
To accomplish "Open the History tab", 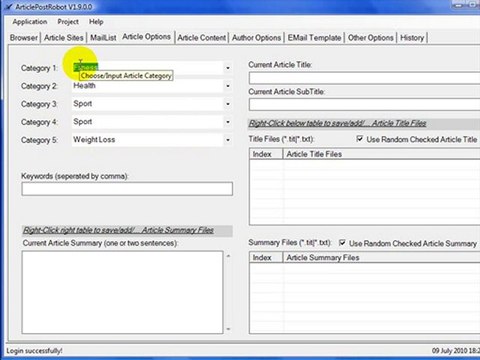I will coord(412,38).
